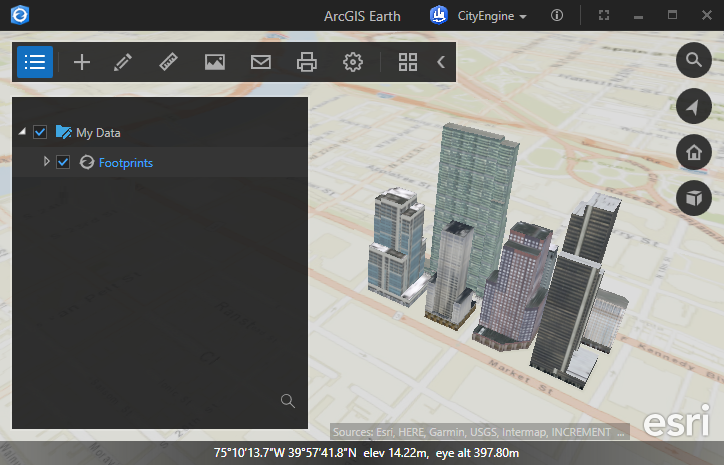Click the Home view button

[693, 153]
